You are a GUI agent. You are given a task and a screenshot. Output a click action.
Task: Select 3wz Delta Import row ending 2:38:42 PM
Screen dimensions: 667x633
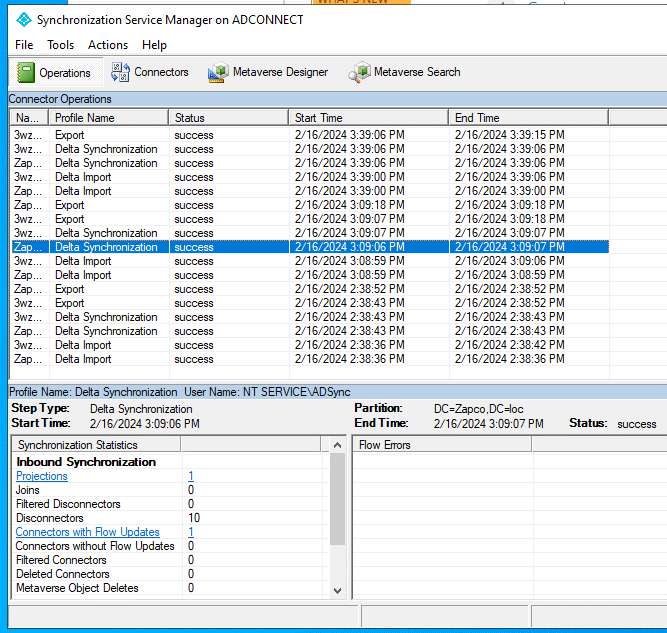tap(310, 345)
